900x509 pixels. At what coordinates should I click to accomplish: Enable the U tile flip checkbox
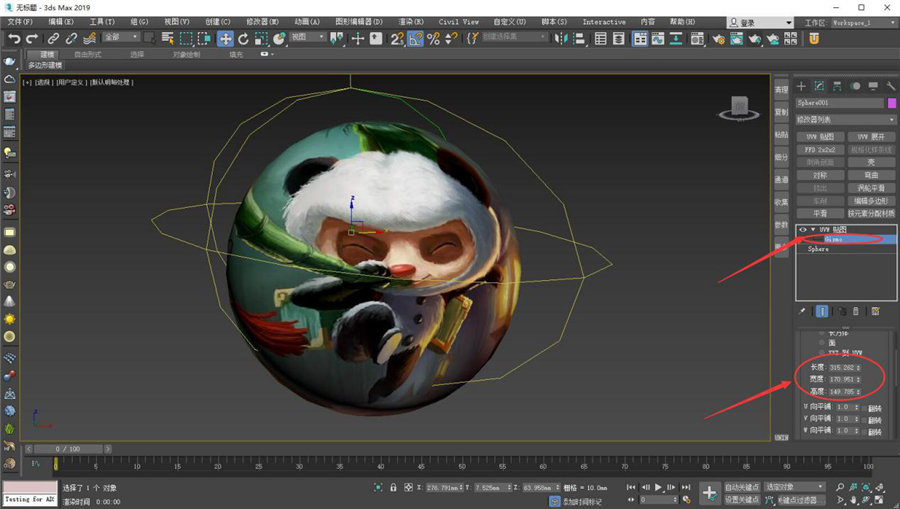865,408
